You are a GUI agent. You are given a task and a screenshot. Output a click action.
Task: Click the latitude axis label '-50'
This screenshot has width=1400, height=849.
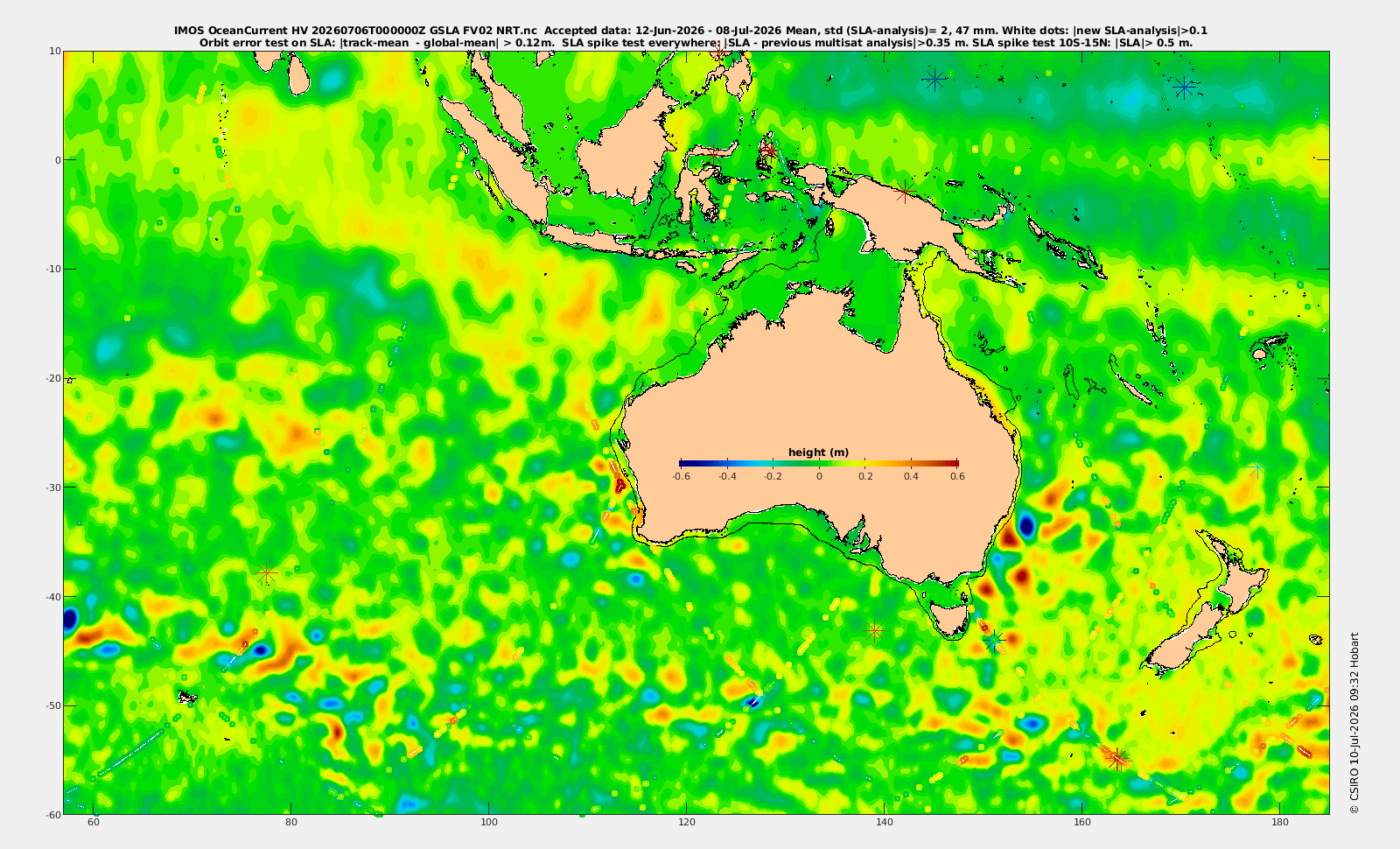[52, 705]
